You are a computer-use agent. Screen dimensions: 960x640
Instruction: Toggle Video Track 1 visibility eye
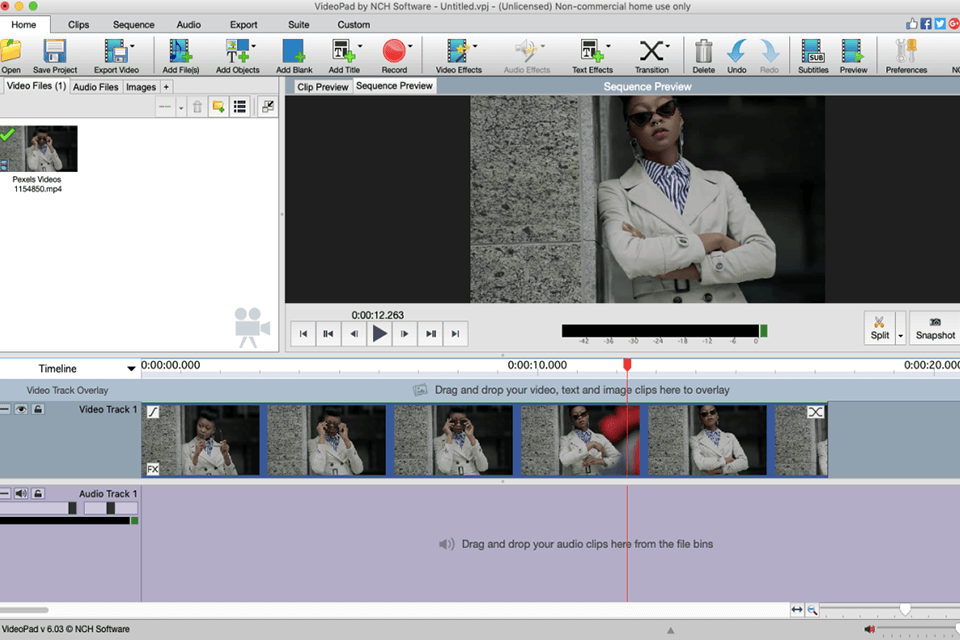point(21,410)
